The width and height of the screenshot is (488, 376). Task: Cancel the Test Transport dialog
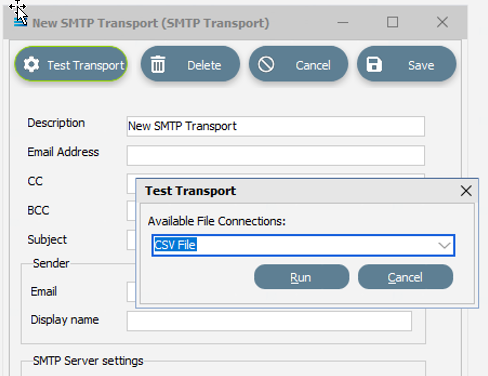point(405,277)
